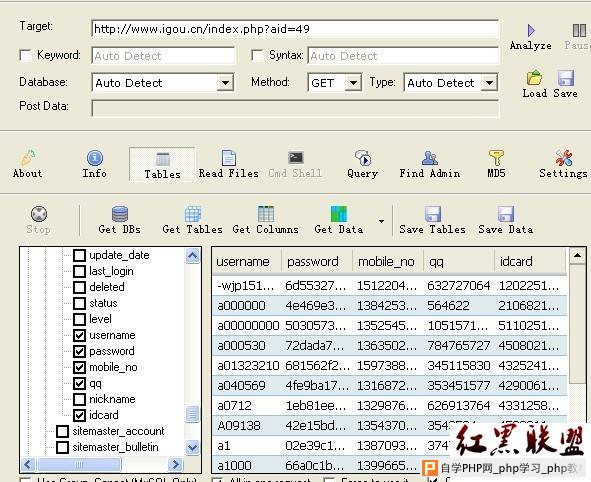591x482 pixels.
Task: Check the sitemaster_bulletin table
Action: click(x=62, y=447)
